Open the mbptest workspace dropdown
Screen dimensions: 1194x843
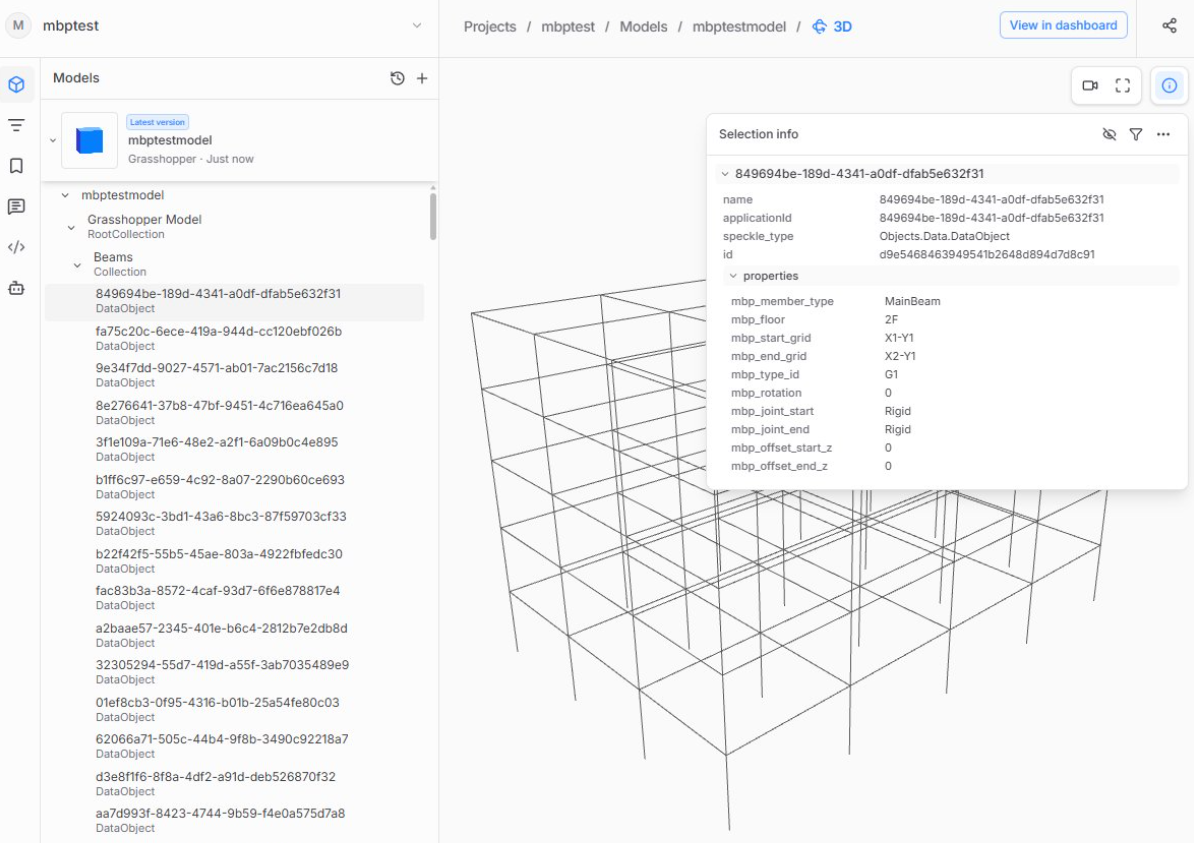point(417,26)
